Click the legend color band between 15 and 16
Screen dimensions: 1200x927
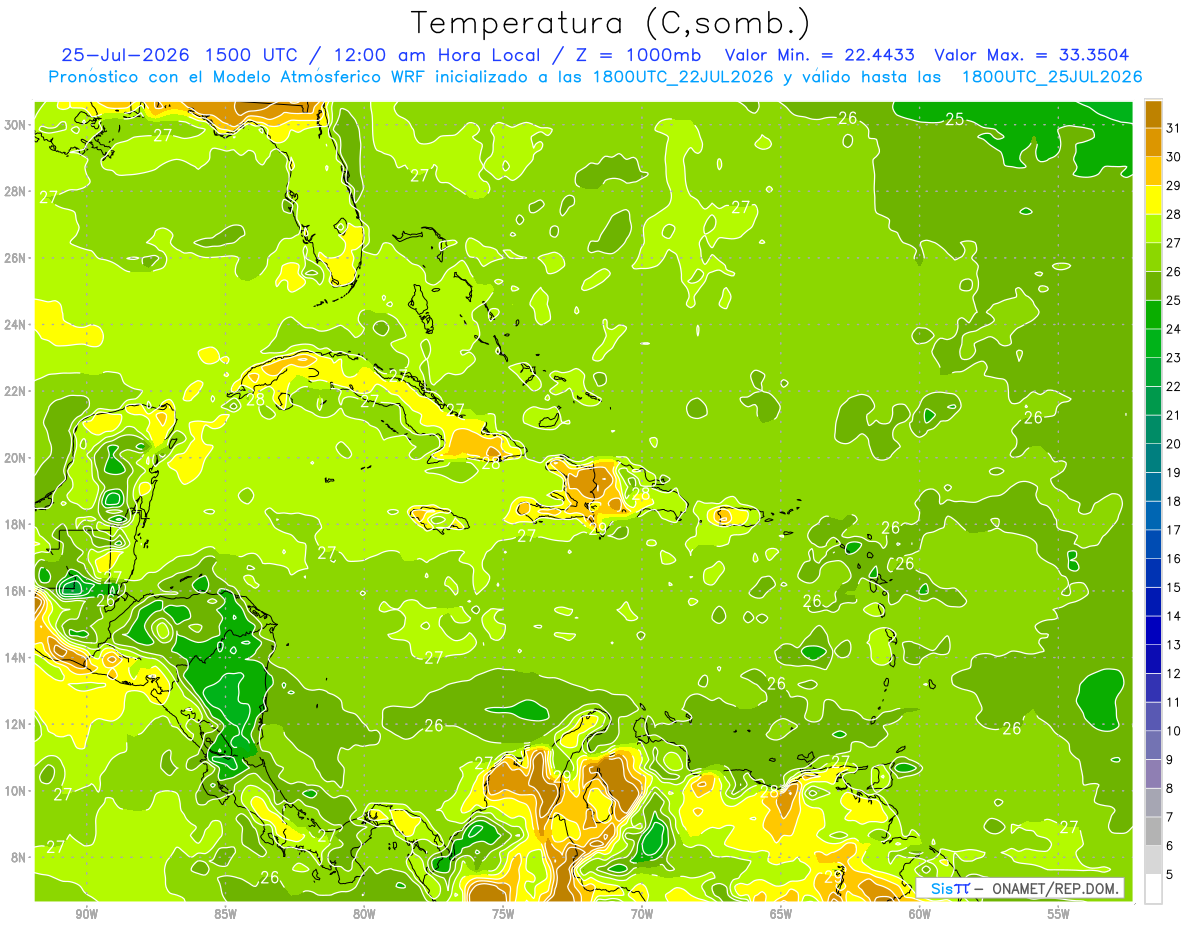pyautogui.click(x=1153, y=574)
